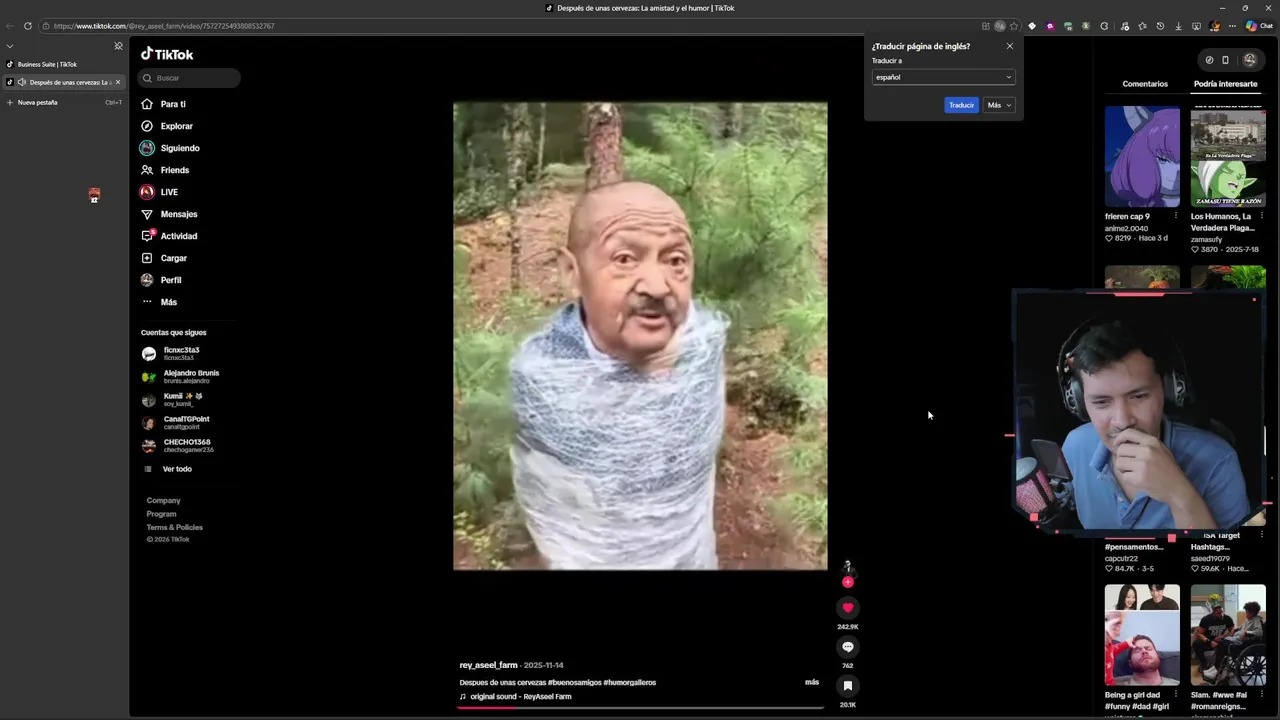The image size is (1280, 720).
Task: Open Being a girl dad video thumbnail
Action: pyautogui.click(x=1142, y=635)
